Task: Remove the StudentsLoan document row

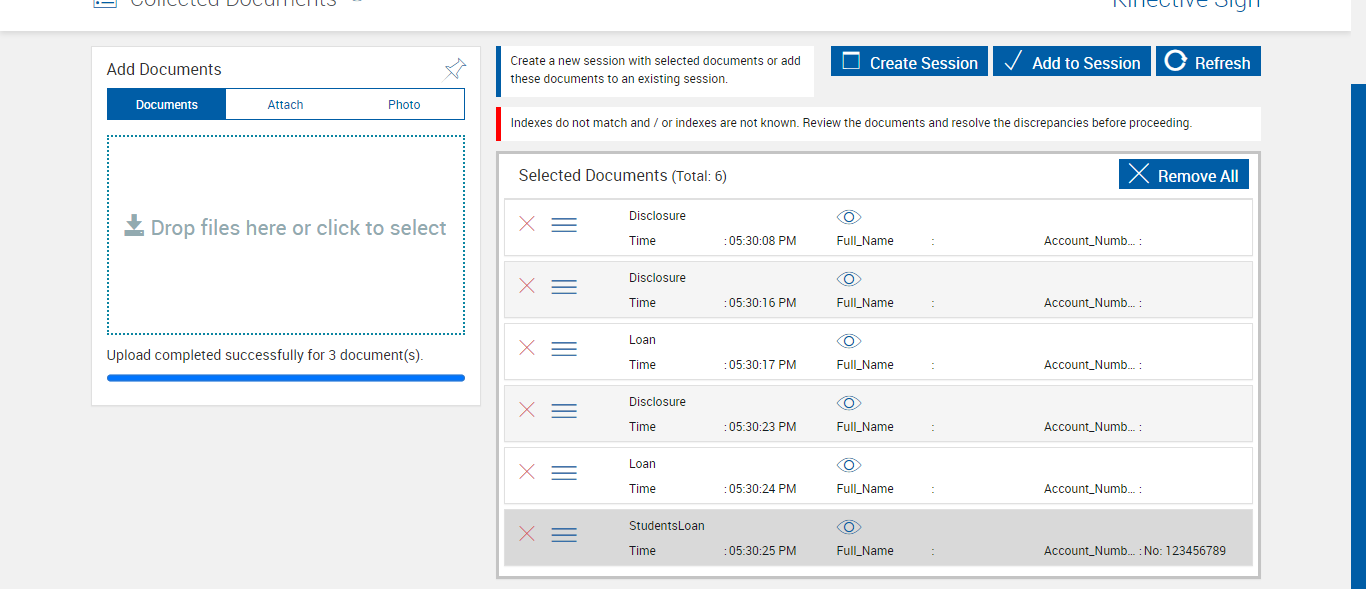Action: pos(527,534)
